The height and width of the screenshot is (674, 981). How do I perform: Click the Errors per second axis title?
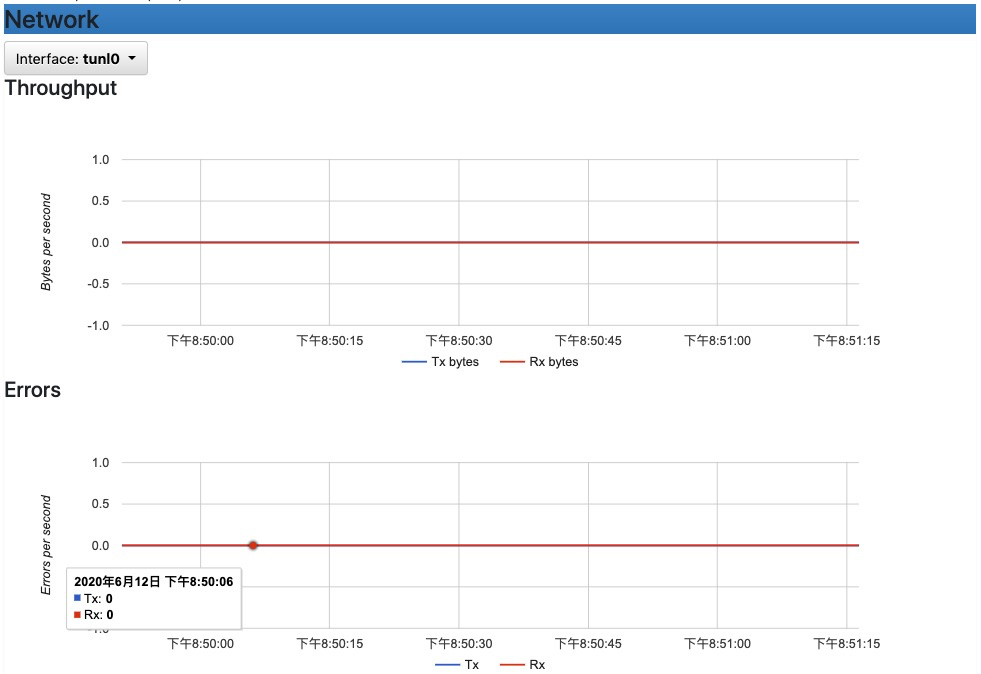46,544
